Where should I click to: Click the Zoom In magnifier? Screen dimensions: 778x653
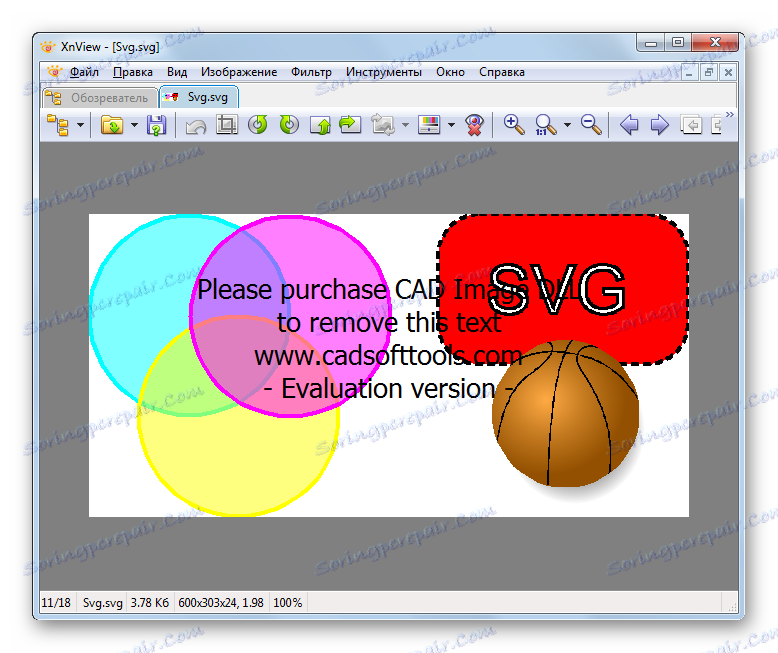click(514, 125)
